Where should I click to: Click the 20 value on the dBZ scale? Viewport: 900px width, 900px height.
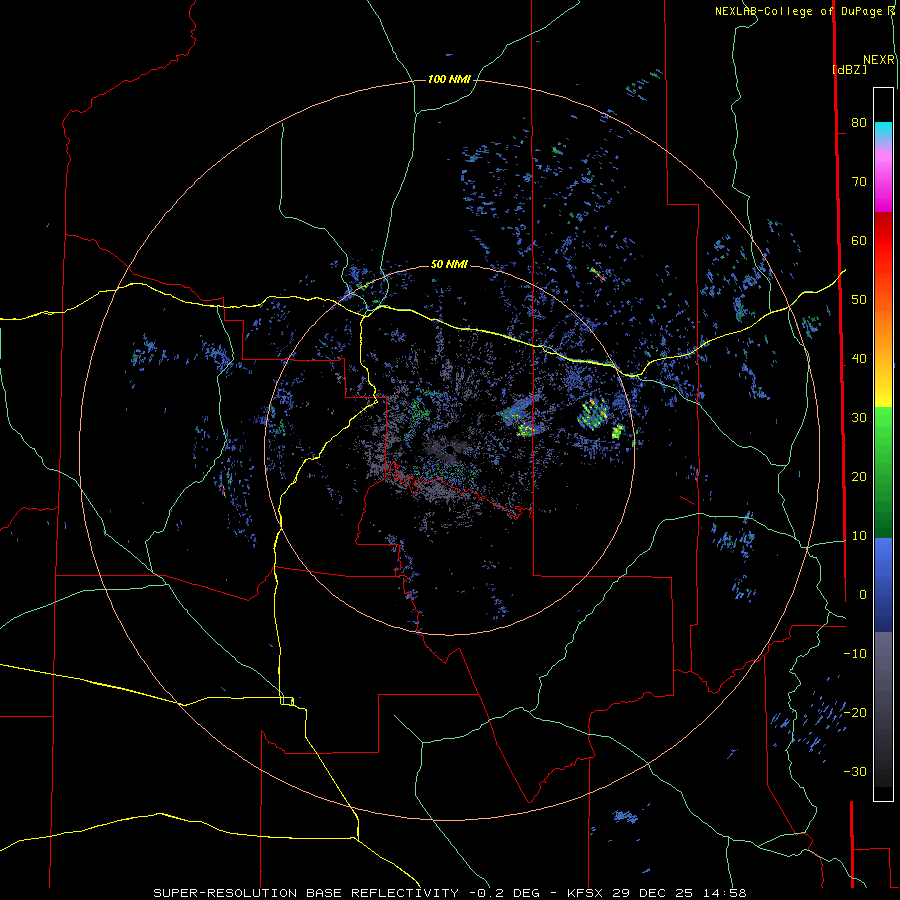pyautogui.click(x=859, y=477)
